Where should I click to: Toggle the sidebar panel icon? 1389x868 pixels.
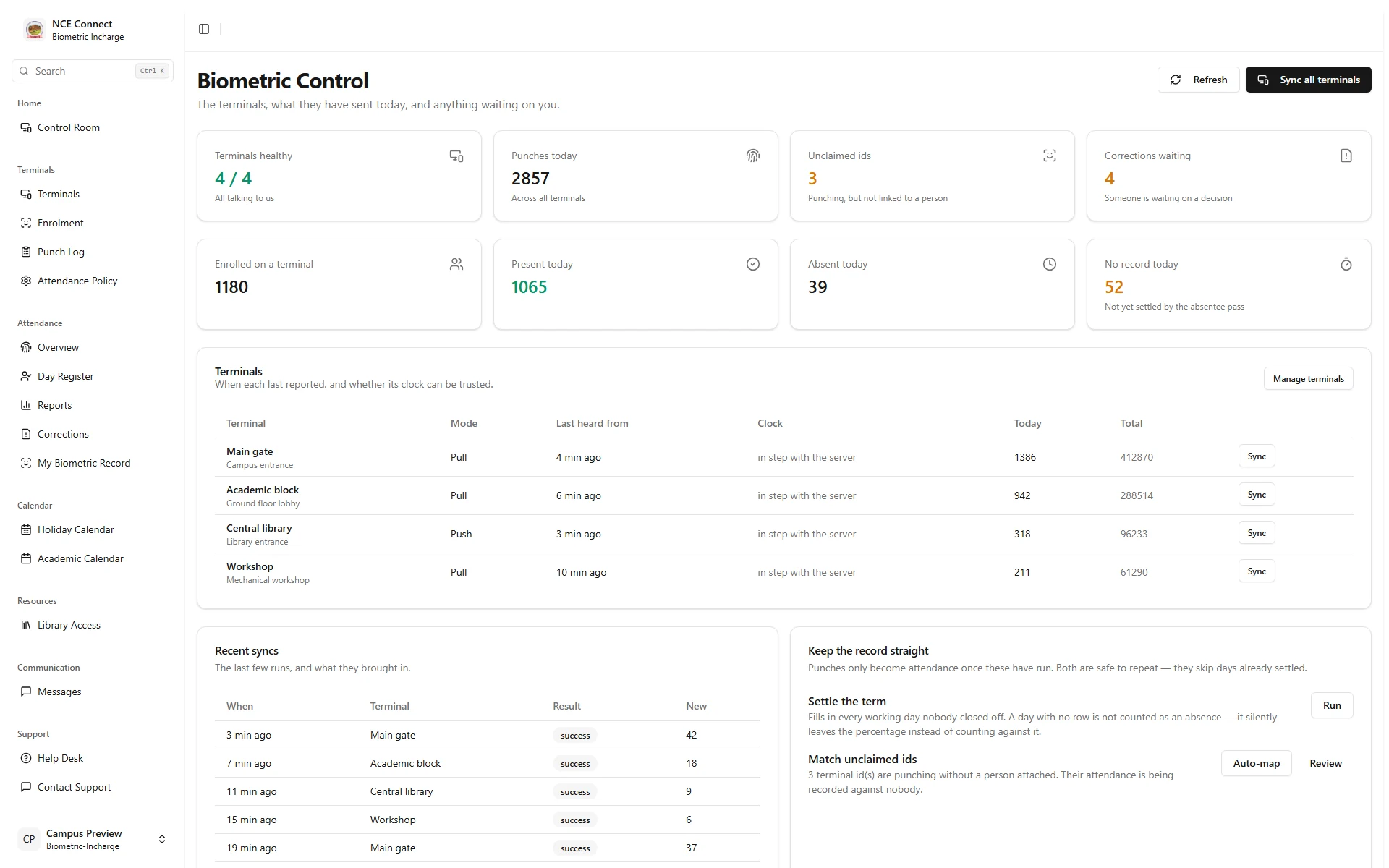[204, 29]
